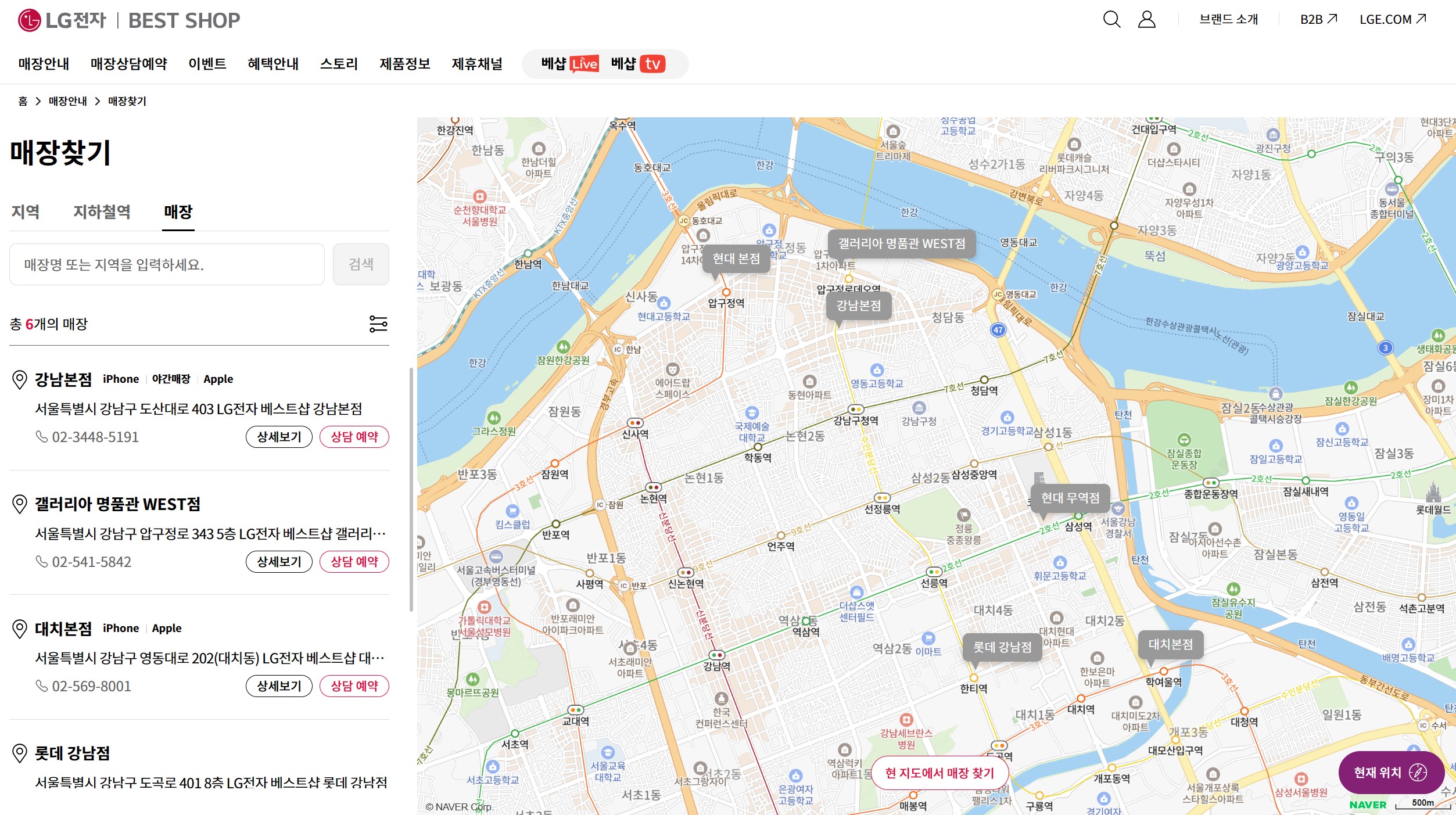
Task: Open the 제휴채널 menu
Action: click(477, 64)
